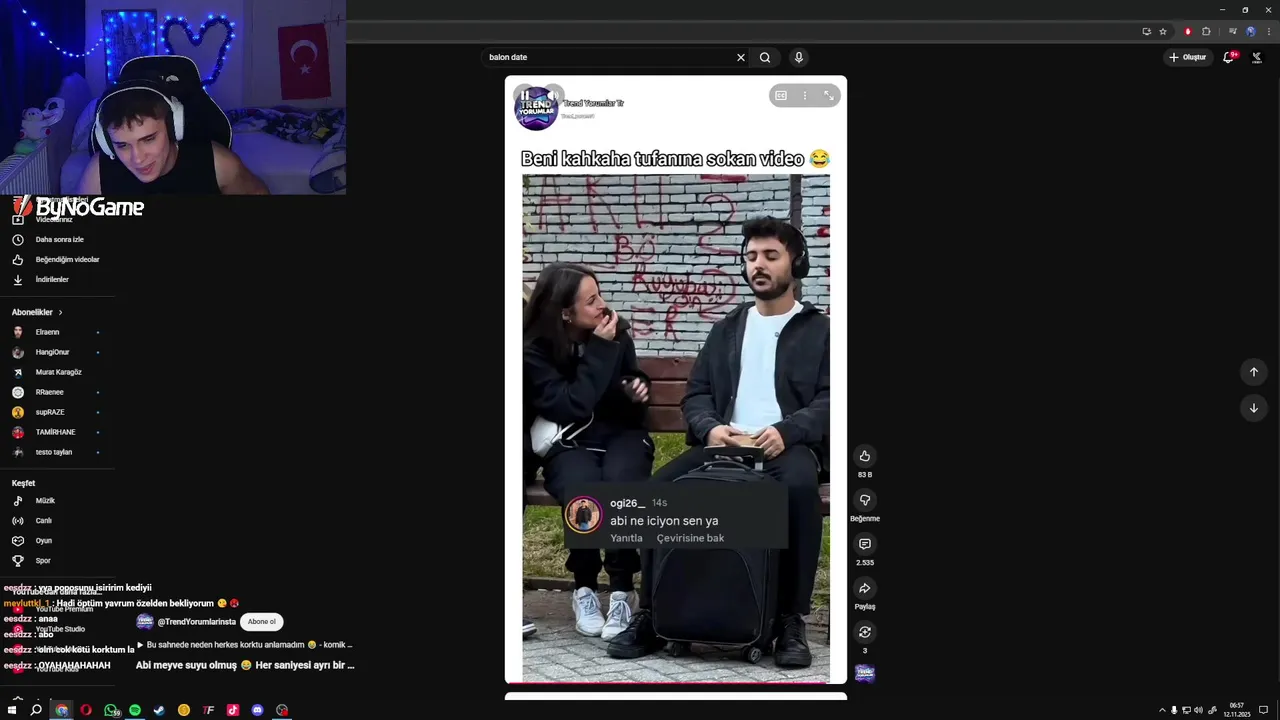
Task: Open the Windows notification center
Action: coord(1264,710)
